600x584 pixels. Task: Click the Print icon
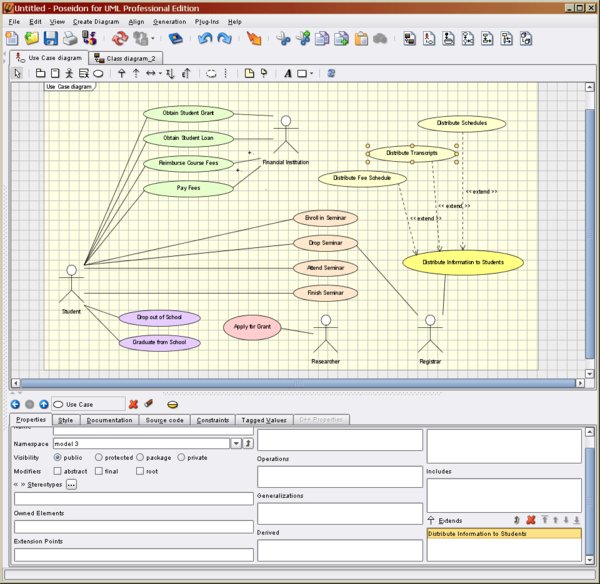(70, 39)
